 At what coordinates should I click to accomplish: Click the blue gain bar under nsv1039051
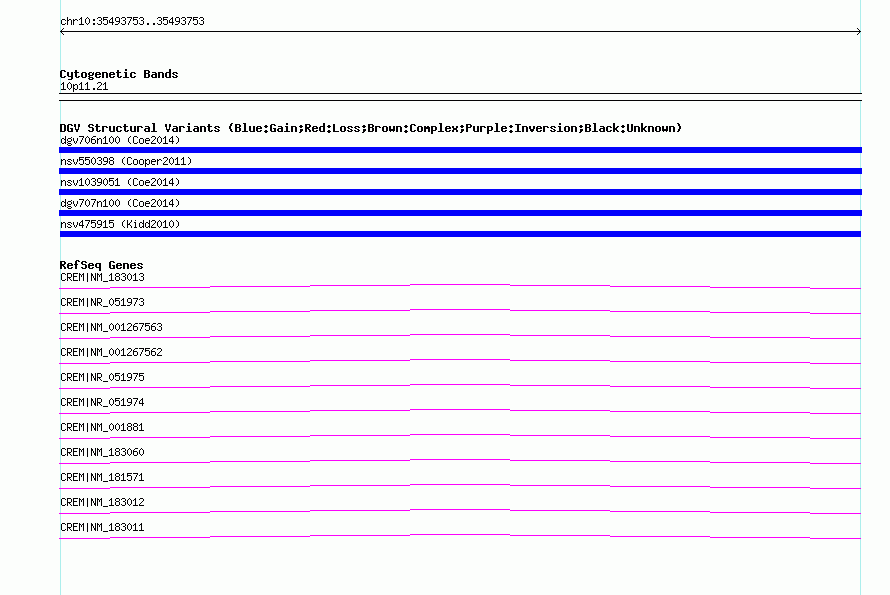pos(460,192)
